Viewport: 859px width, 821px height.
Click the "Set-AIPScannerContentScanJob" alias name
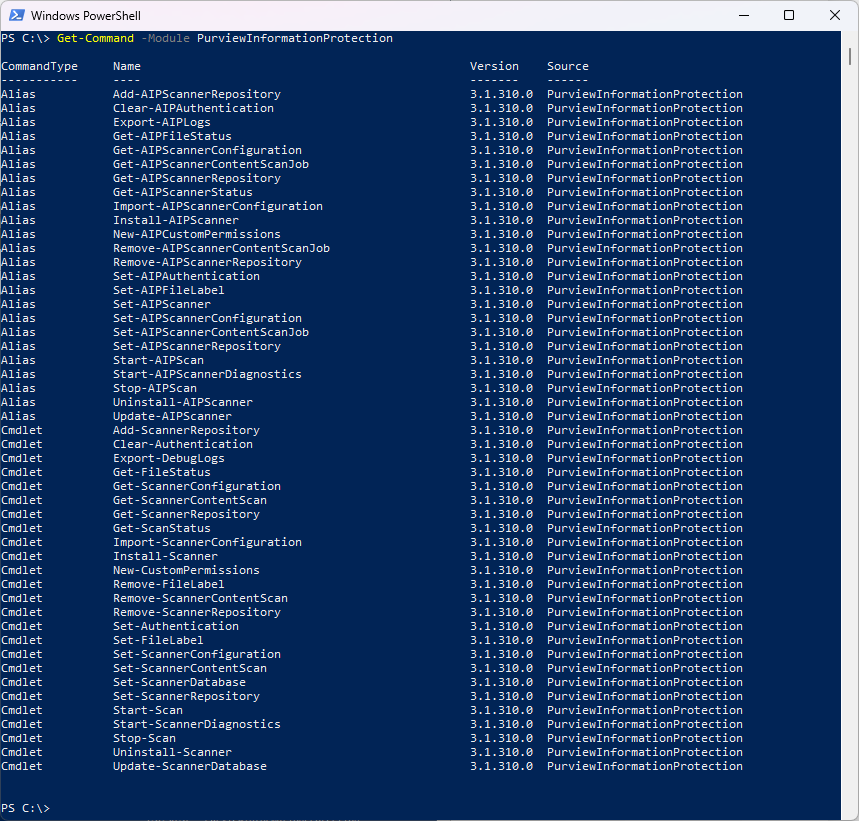(211, 332)
